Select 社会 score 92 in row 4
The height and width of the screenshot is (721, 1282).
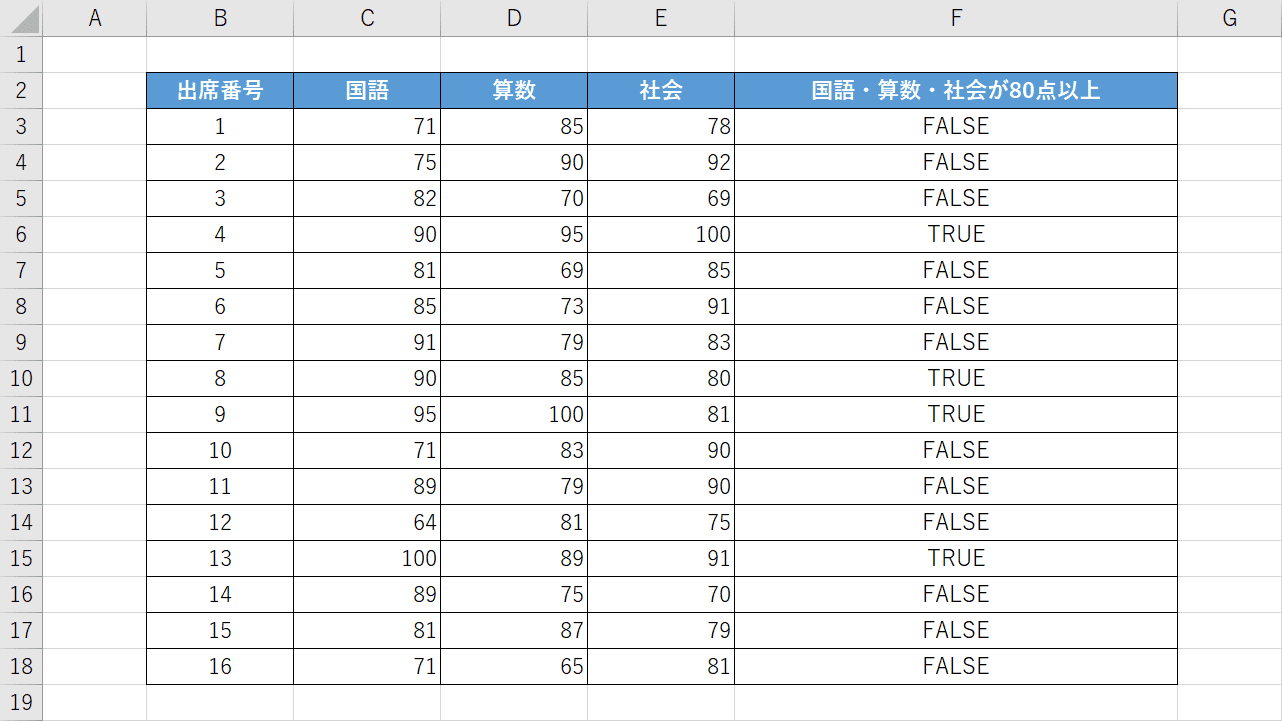(x=661, y=162)
